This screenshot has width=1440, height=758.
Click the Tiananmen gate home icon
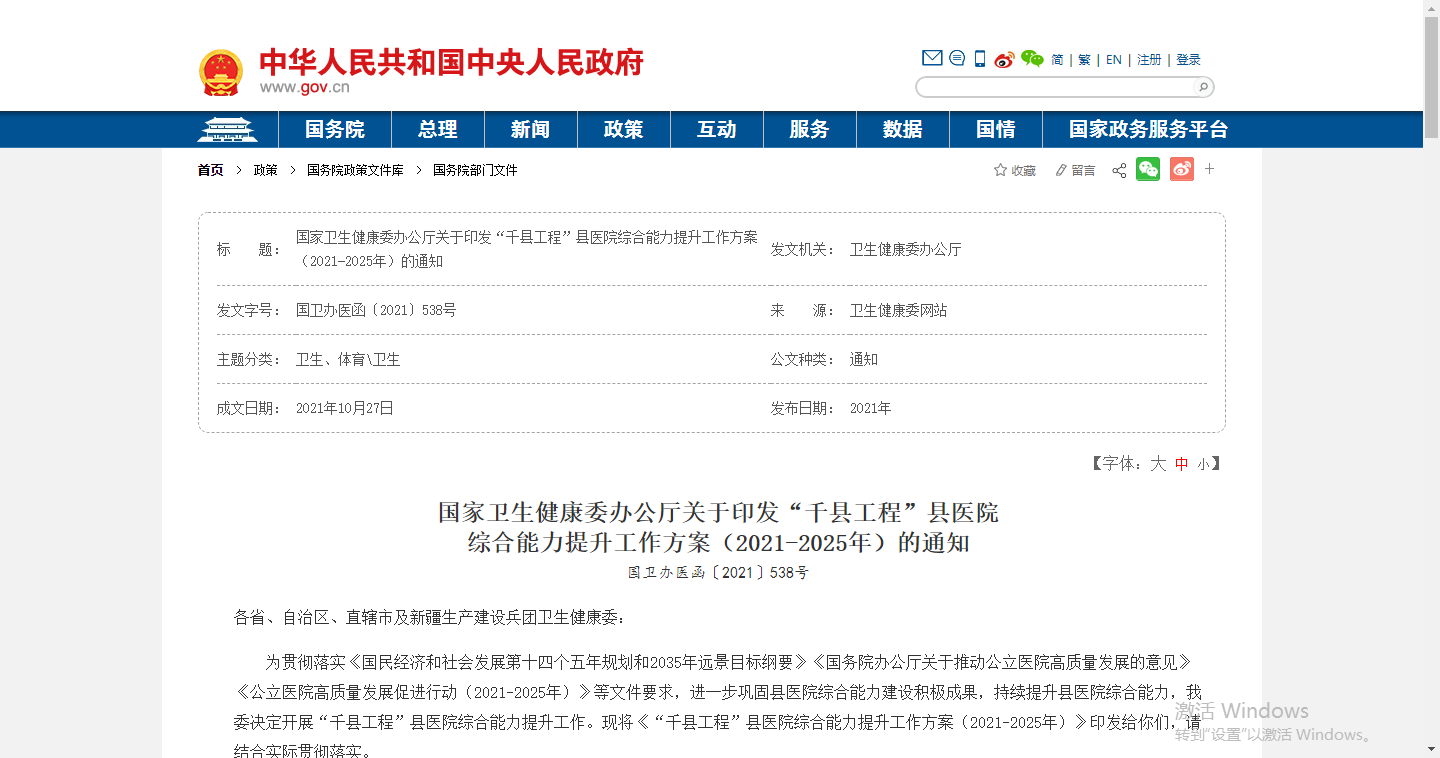click(x=227, y=130)
